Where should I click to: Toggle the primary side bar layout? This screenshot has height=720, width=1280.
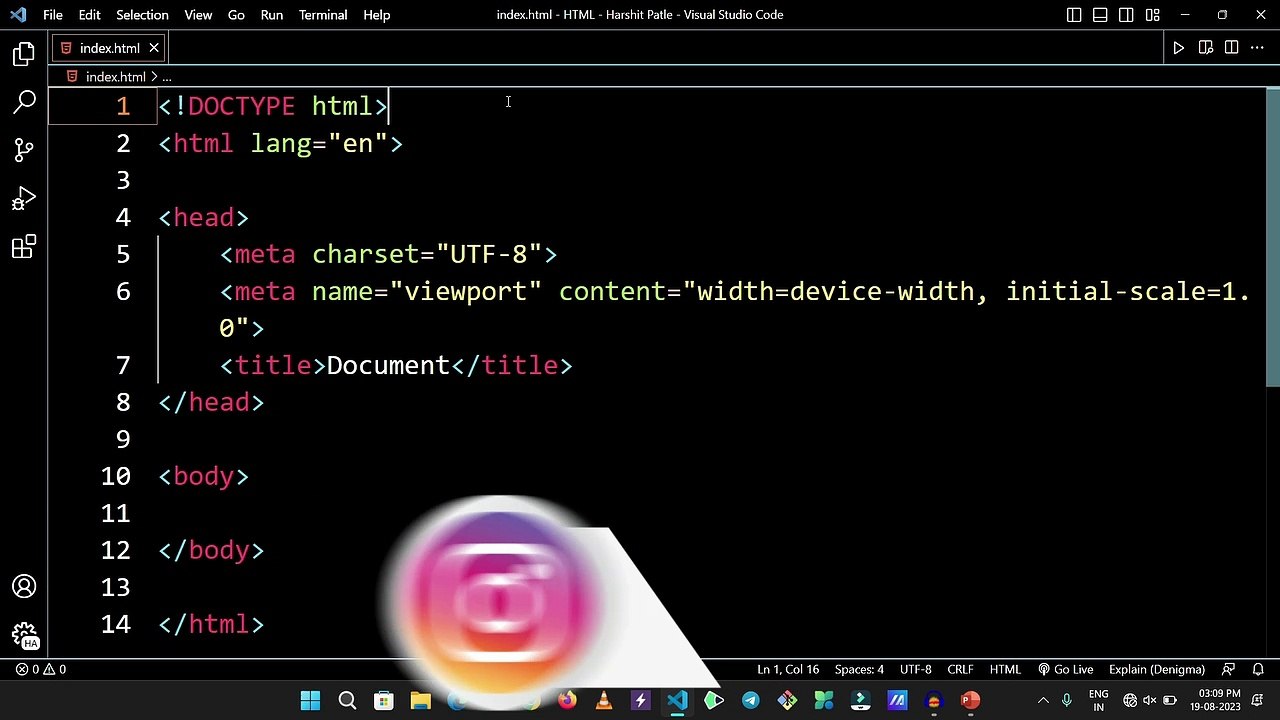[x=1074, y=15]
